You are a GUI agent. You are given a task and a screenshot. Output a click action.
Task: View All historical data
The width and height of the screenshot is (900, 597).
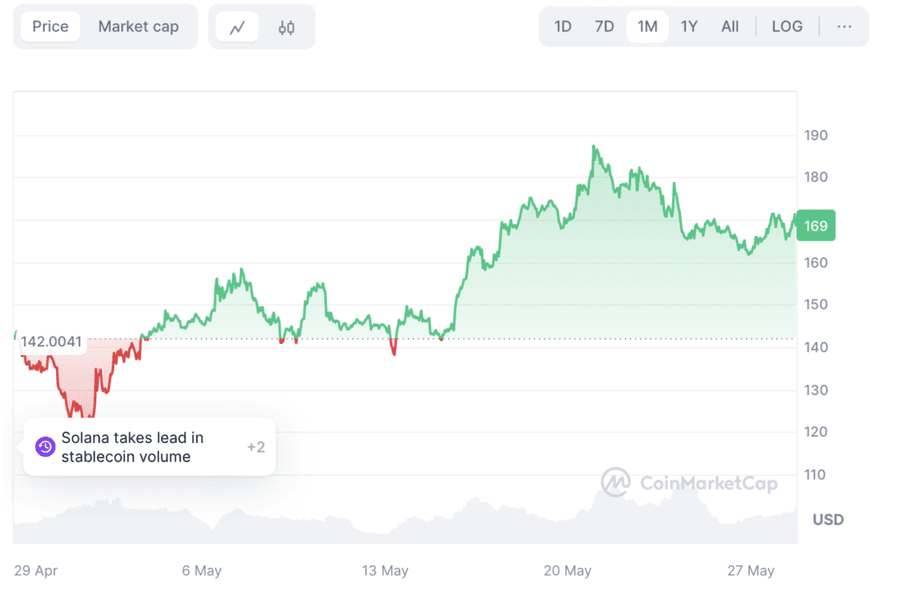tap(729, 27)
